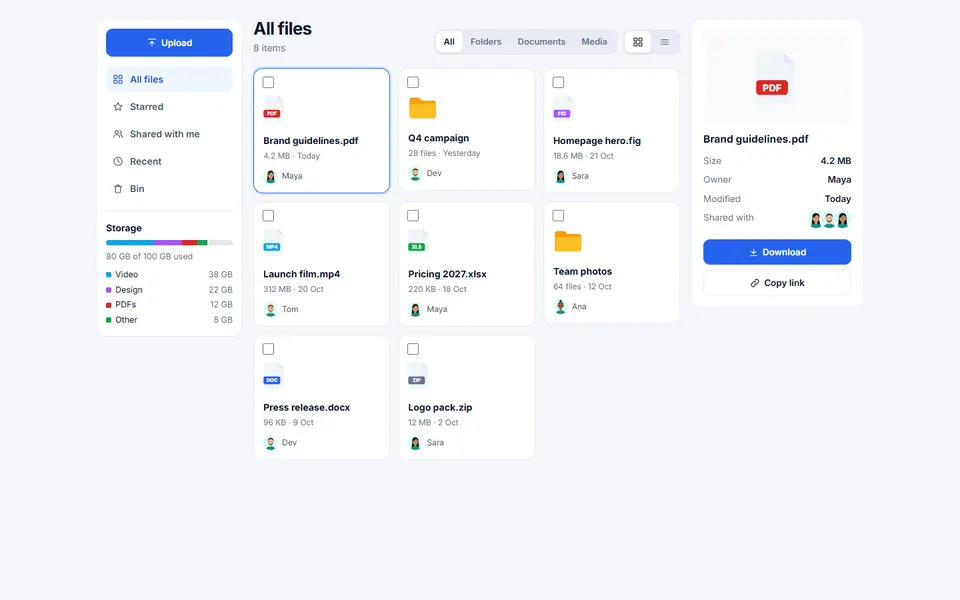This screenshot has width=960, height=600.
Task: Click the Upload button
Action: pyautogui.click(x=169, y=43)
